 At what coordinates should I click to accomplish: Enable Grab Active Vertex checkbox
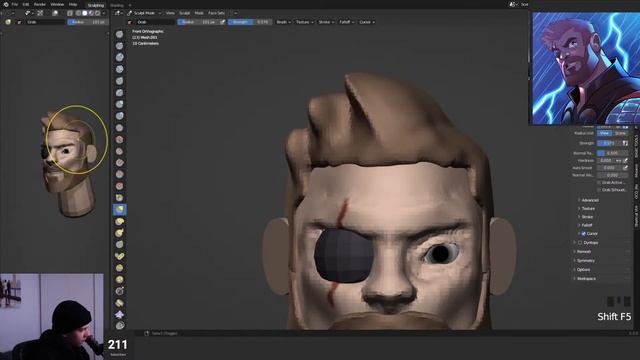click(599, 182)
